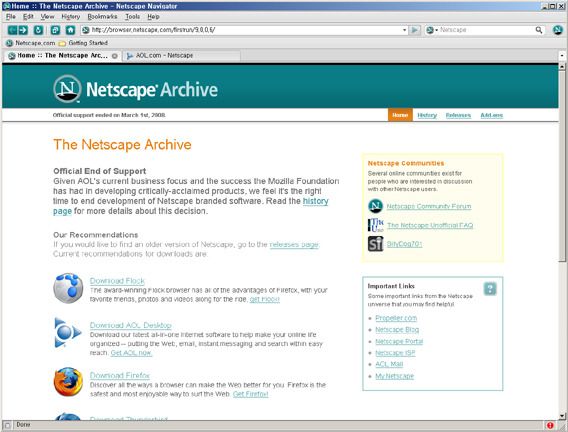The height and width of the screenshot is (432, 568).
Task: Click the question mark help icon
Action: [x=490, y=289]
